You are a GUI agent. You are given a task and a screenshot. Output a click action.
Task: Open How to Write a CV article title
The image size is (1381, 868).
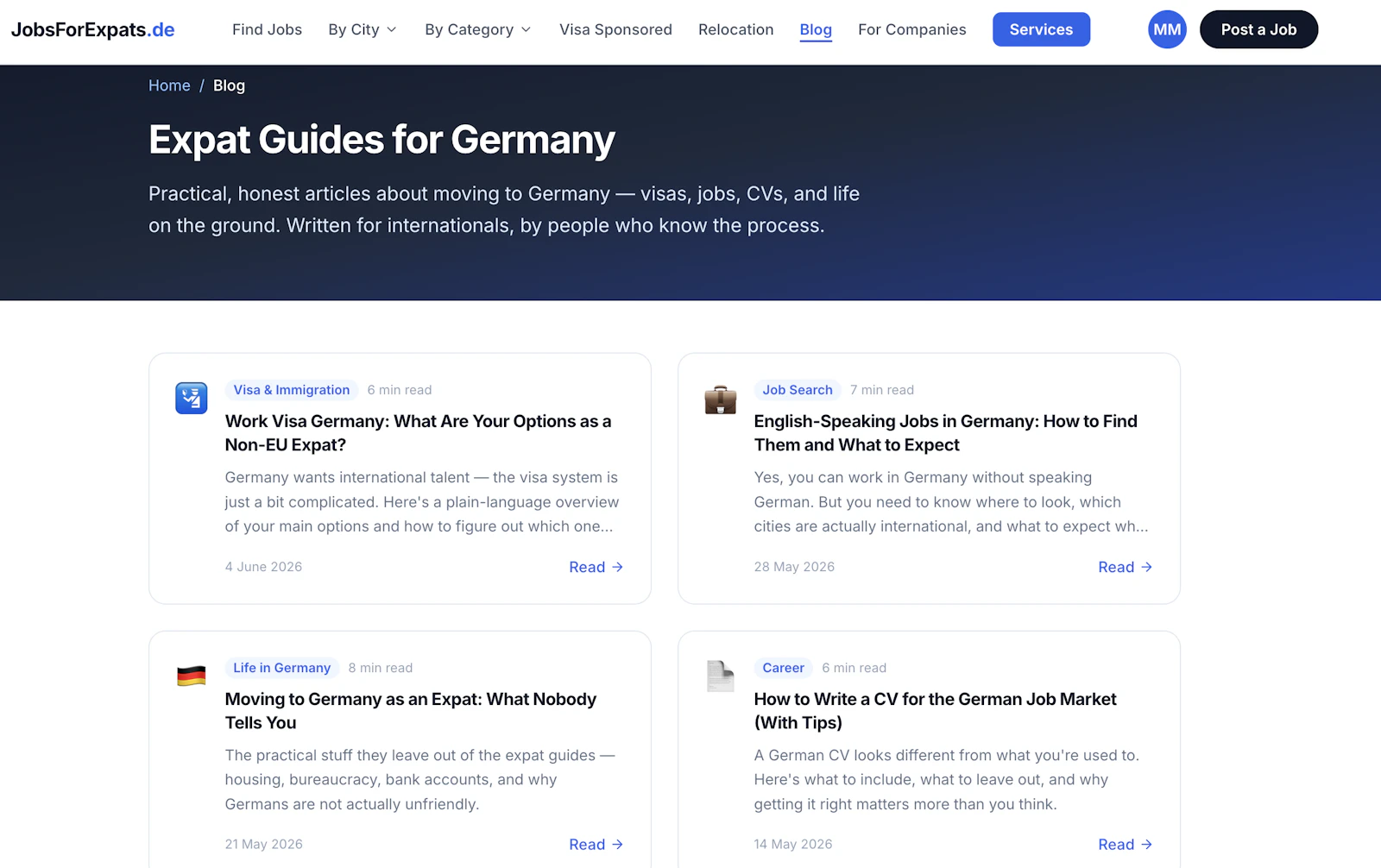tap(935, 711)
